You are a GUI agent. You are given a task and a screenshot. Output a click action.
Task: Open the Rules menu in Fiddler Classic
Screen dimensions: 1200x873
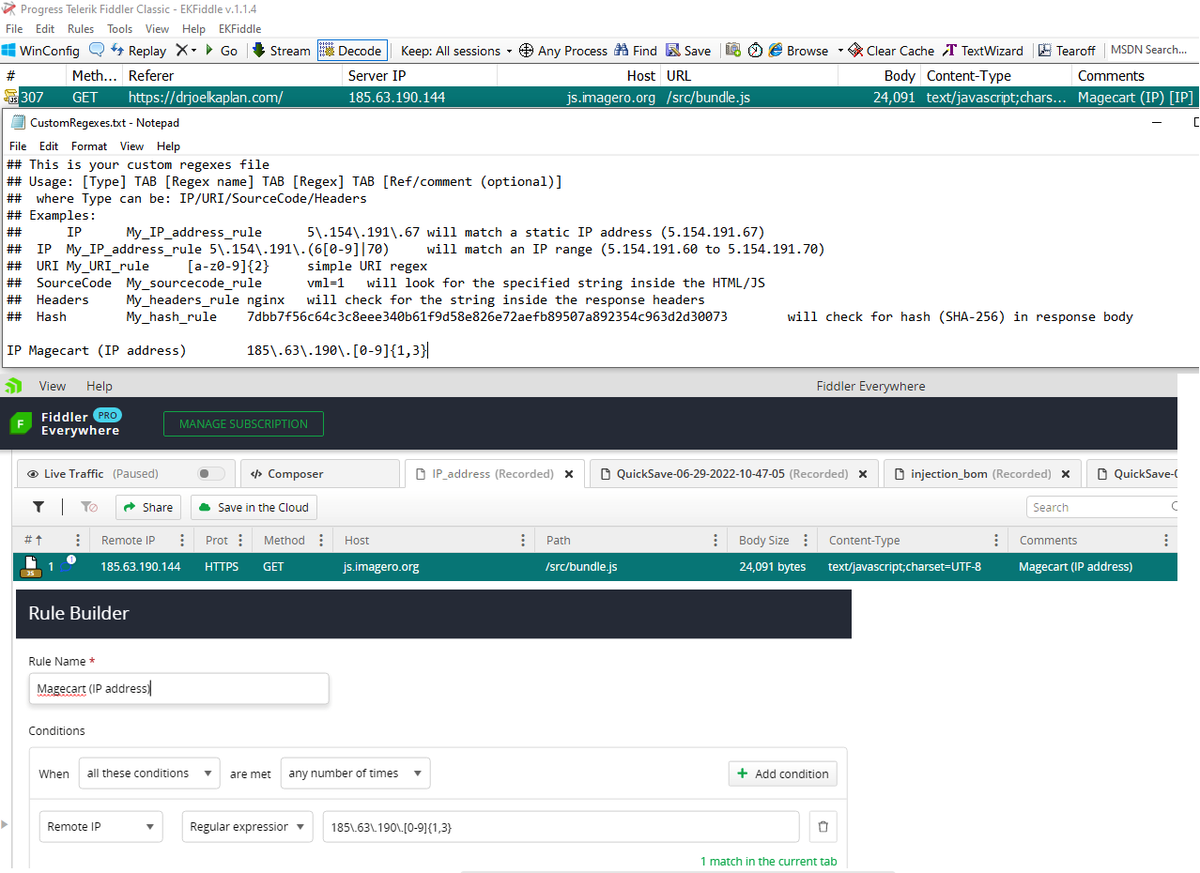(81, 29)
